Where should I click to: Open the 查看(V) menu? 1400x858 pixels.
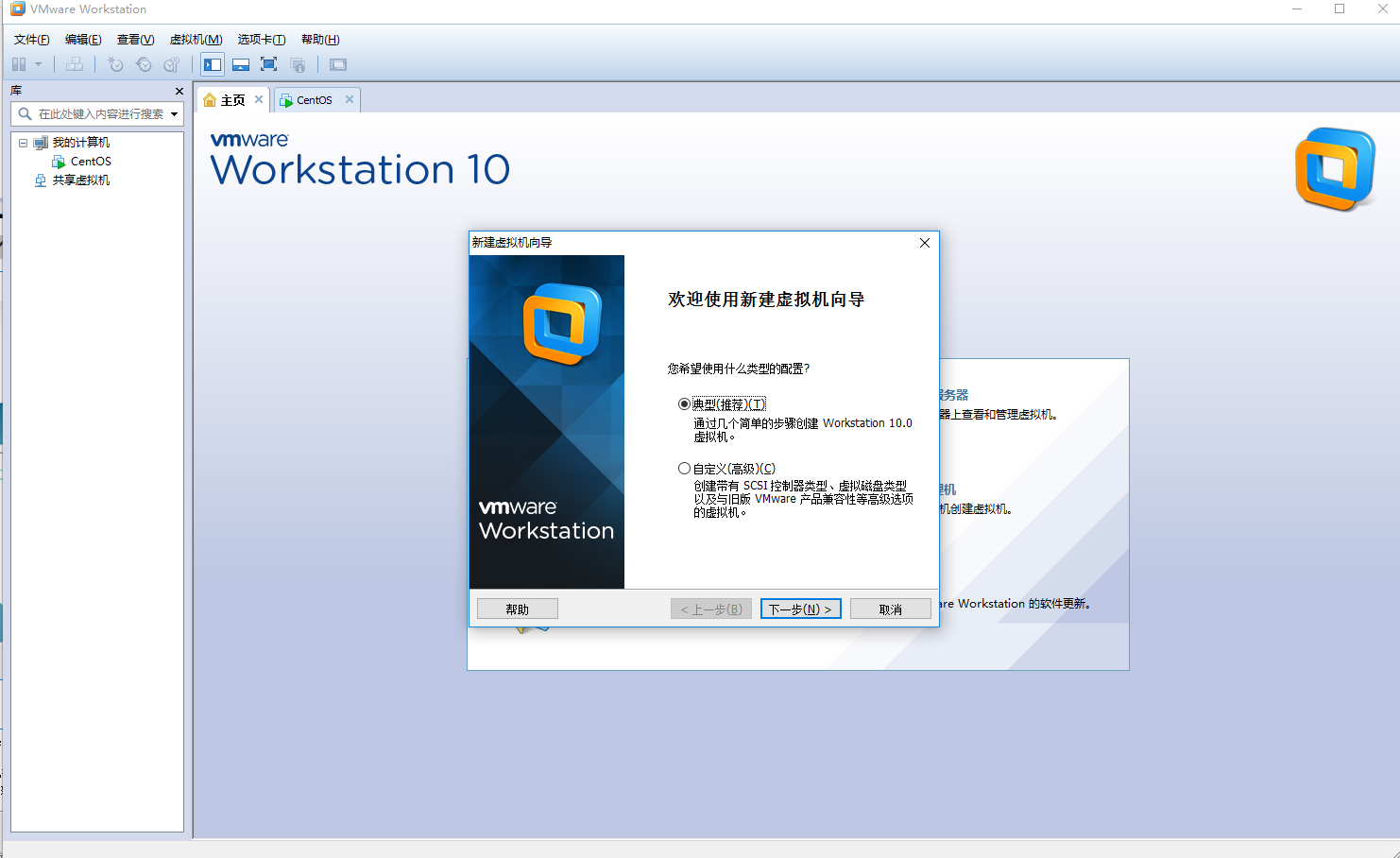click(135, 40)
